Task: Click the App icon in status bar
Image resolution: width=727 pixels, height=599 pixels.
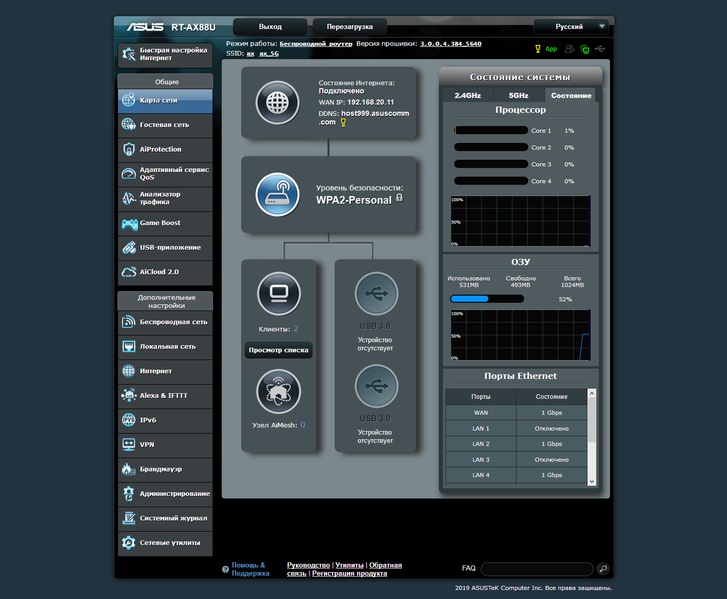Action: [x=546, y=49]
